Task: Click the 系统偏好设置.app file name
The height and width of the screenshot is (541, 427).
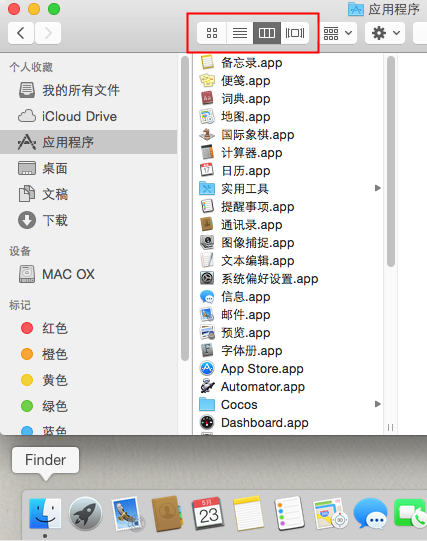Action: click(270, 278)
